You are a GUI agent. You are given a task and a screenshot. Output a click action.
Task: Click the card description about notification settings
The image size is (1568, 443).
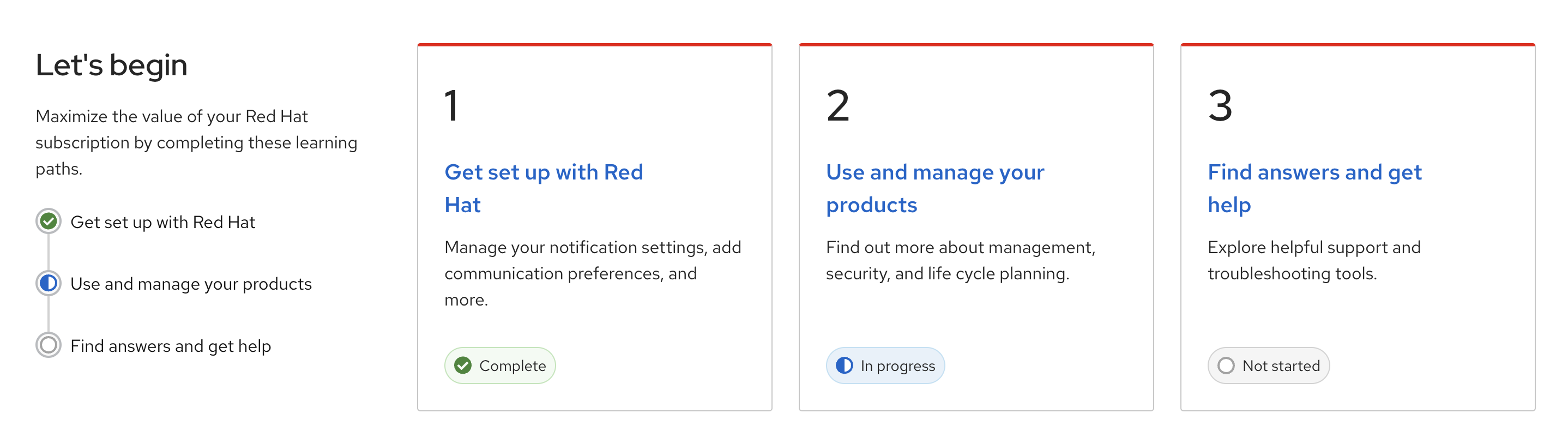[x=592, y=273]
